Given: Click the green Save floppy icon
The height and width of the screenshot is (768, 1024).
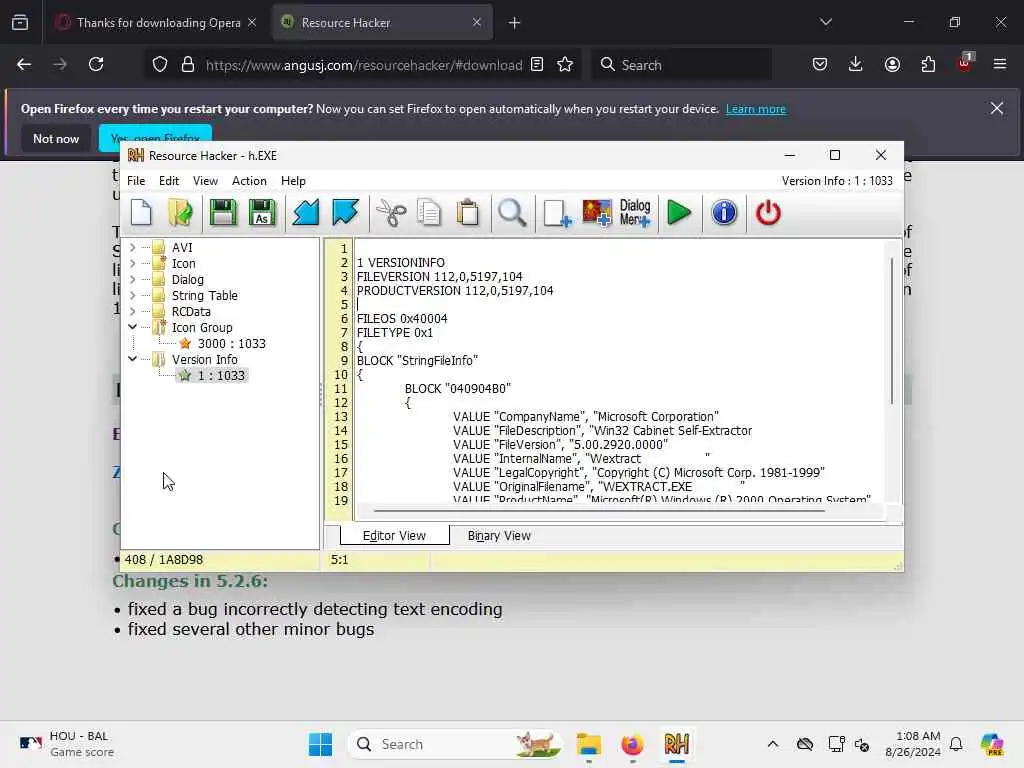Looking at the screenshot, I should [223, 213].
